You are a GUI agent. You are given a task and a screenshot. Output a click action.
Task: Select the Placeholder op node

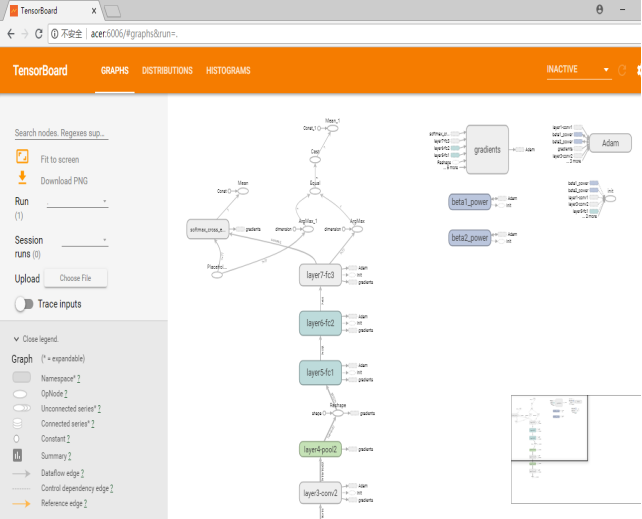[x=217, y=275]
